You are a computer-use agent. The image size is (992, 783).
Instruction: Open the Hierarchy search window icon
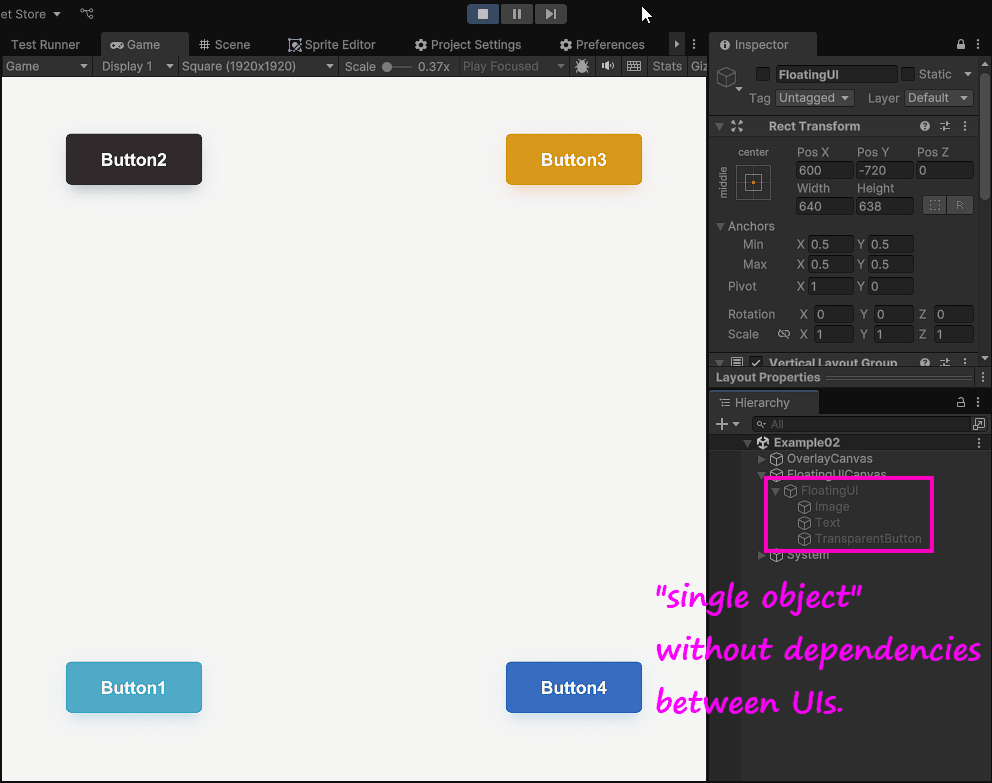(979, 424)
